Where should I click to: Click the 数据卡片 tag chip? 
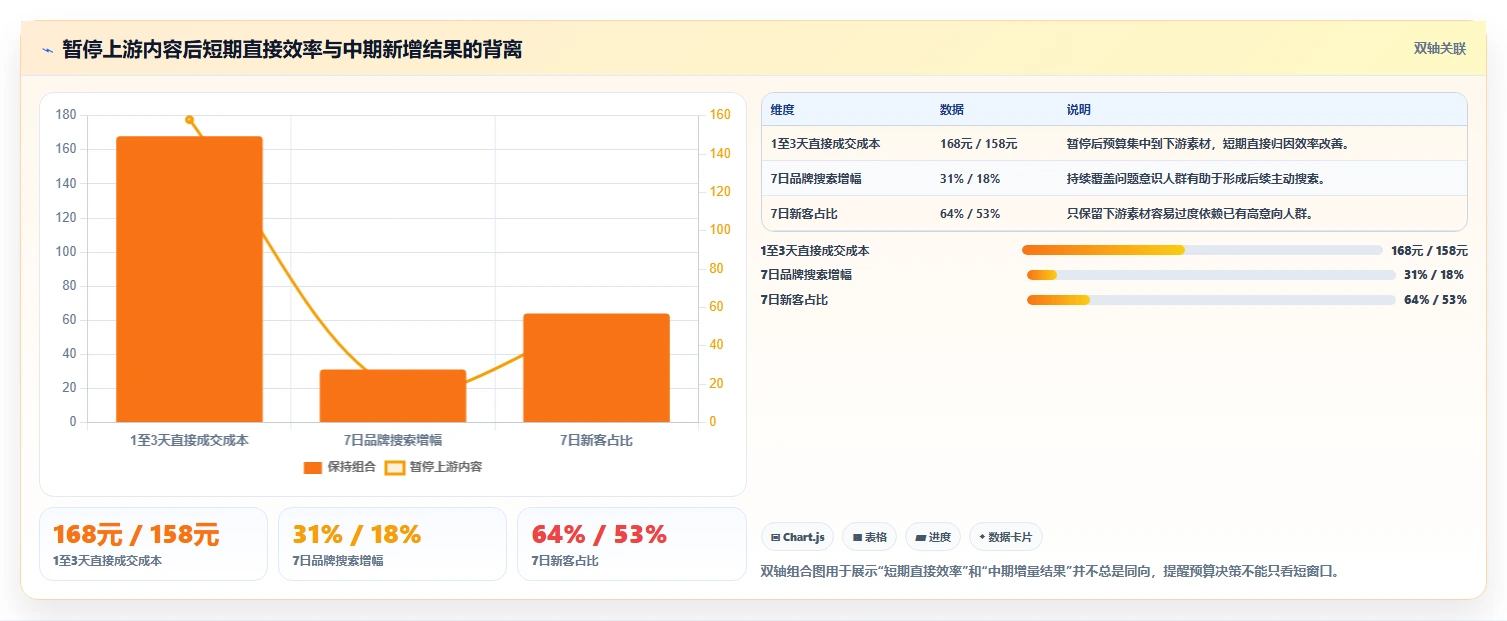click(1005, 537)
